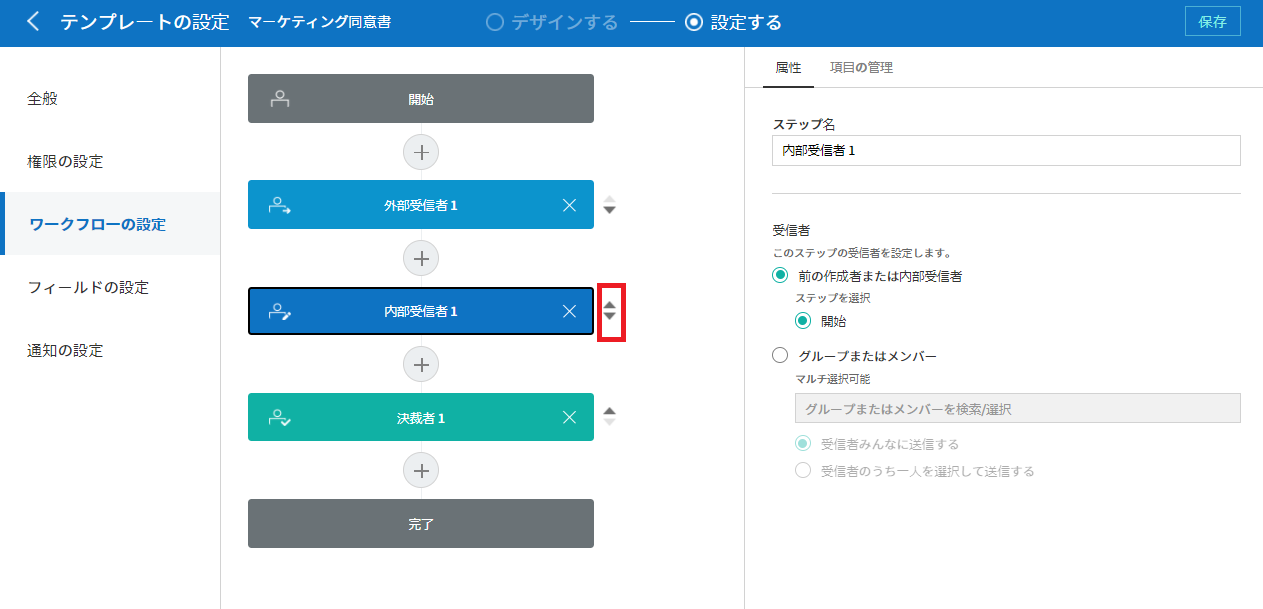Screen dimensions: 1263x609
Task: Edit the ステップ名 text field
Action: [1006, 150]
